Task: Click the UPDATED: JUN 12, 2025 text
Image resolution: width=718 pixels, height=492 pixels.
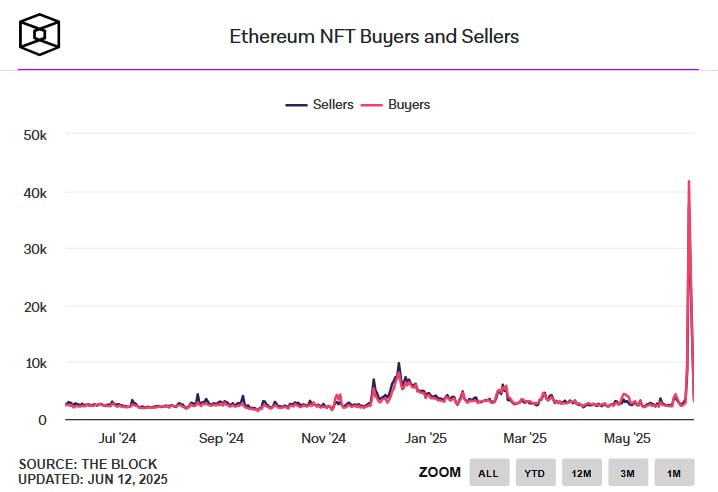Action: (x=93, y=480)
